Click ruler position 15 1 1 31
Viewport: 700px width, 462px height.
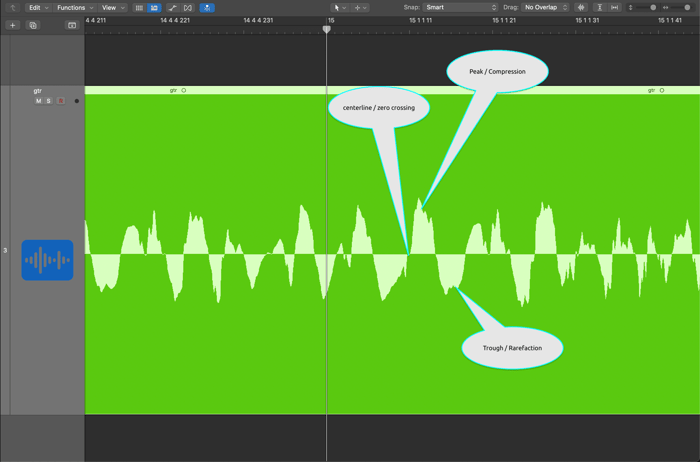click(x=587, y=21)
